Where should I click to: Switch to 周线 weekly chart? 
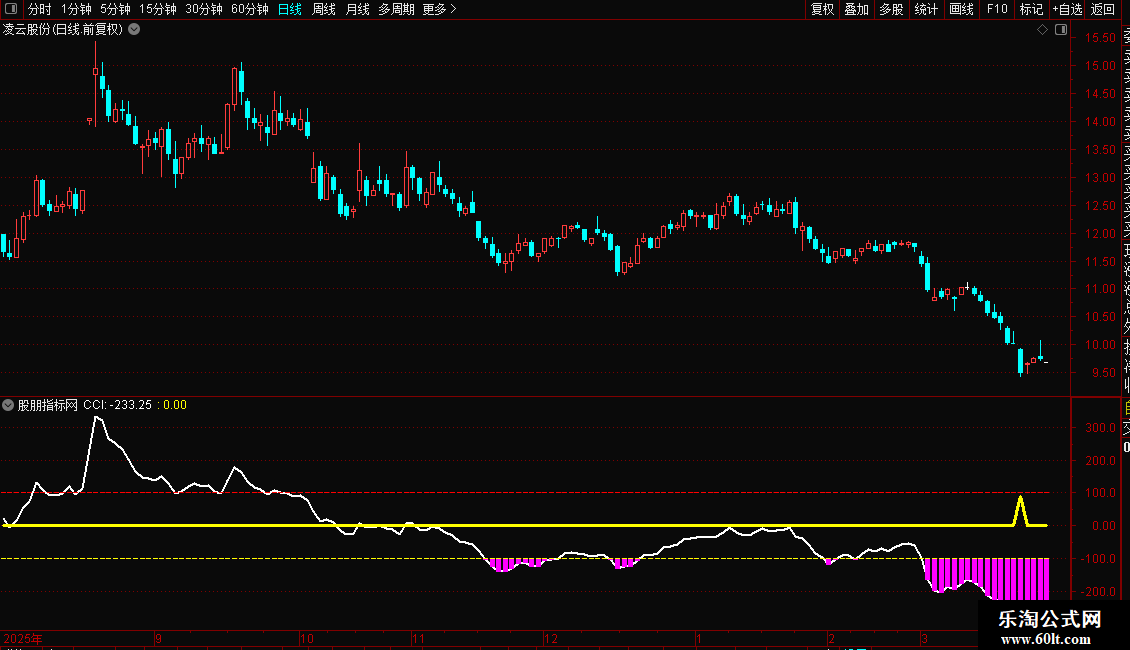tap(324, 9)
